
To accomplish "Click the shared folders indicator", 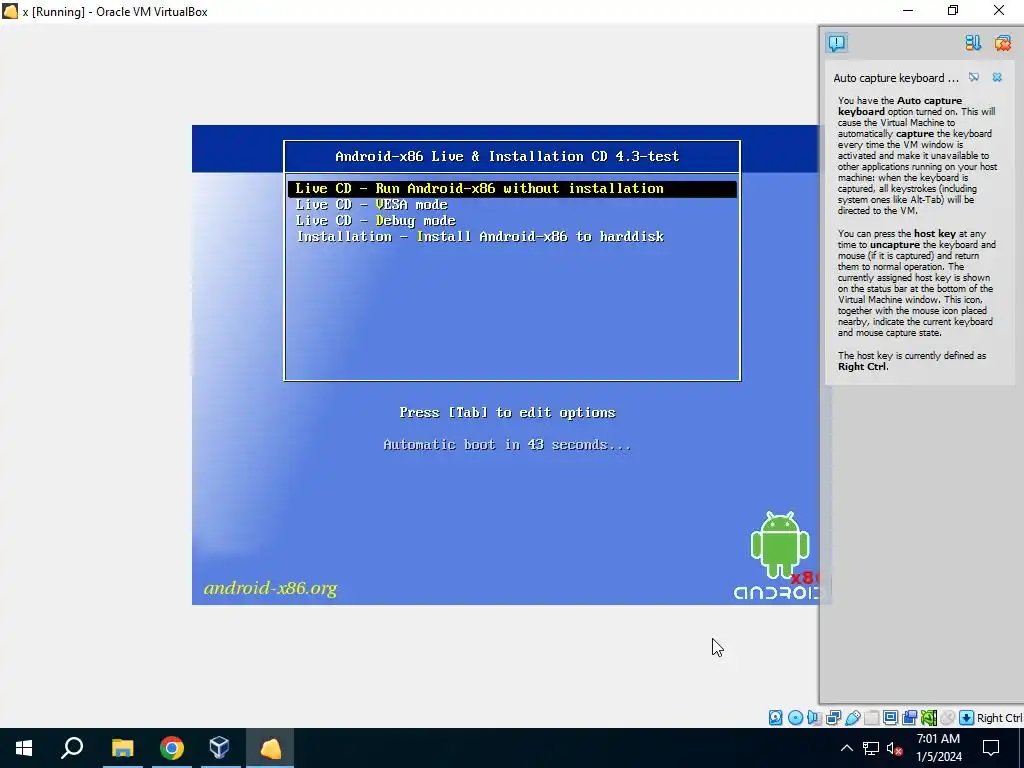I will 871,718.
